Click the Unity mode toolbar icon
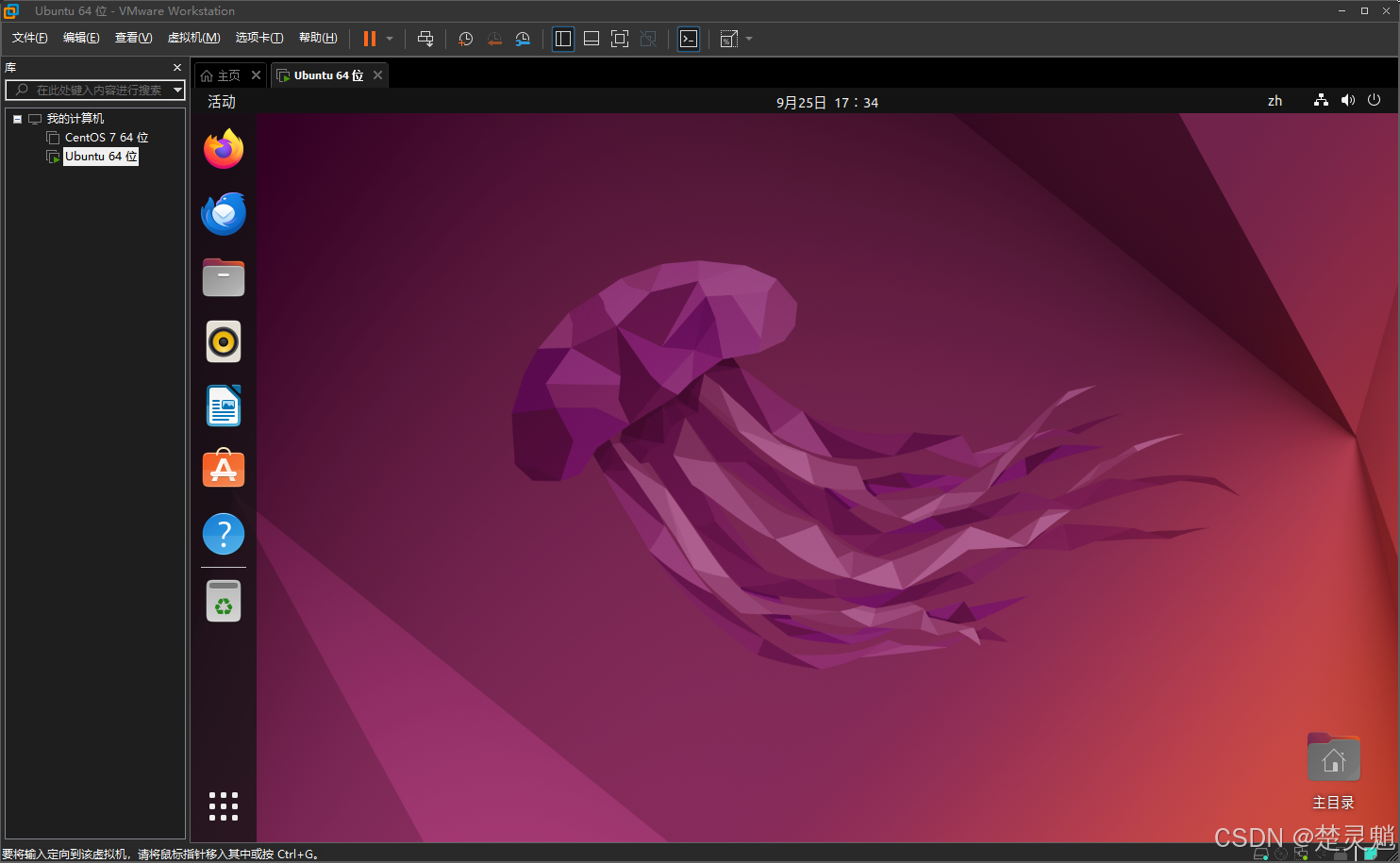 [648, 39]
